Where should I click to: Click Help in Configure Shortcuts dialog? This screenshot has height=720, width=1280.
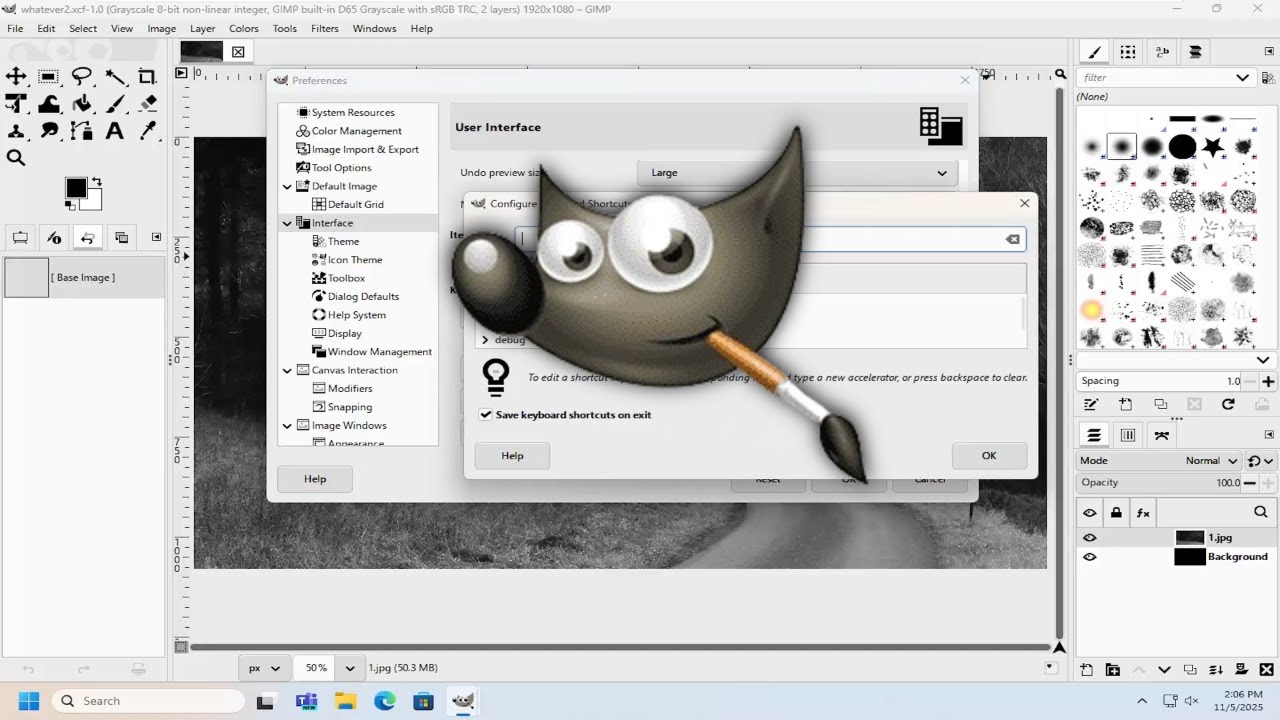click(x=512, y=455)
